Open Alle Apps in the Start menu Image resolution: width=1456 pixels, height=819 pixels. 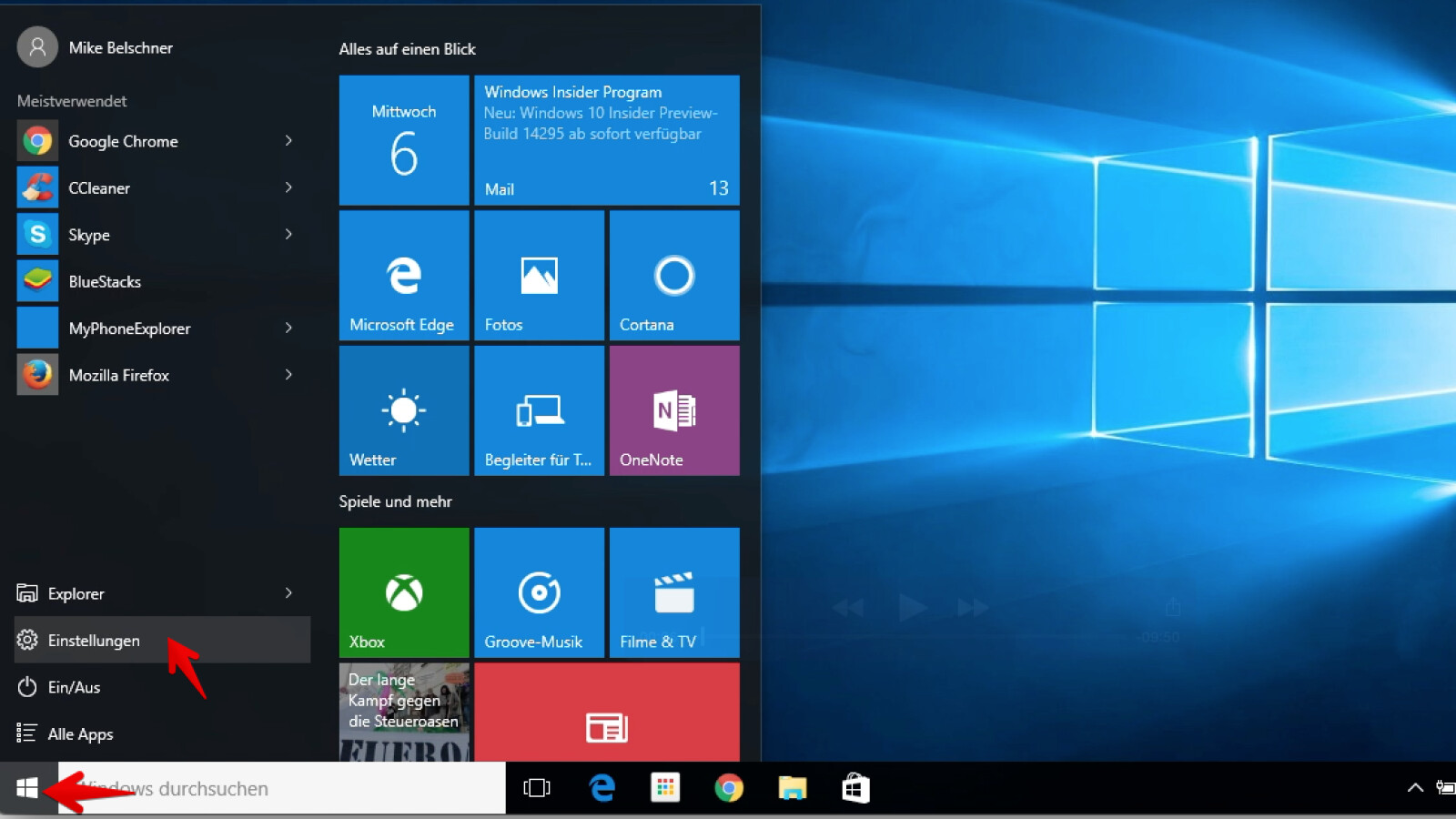point(80,733)
